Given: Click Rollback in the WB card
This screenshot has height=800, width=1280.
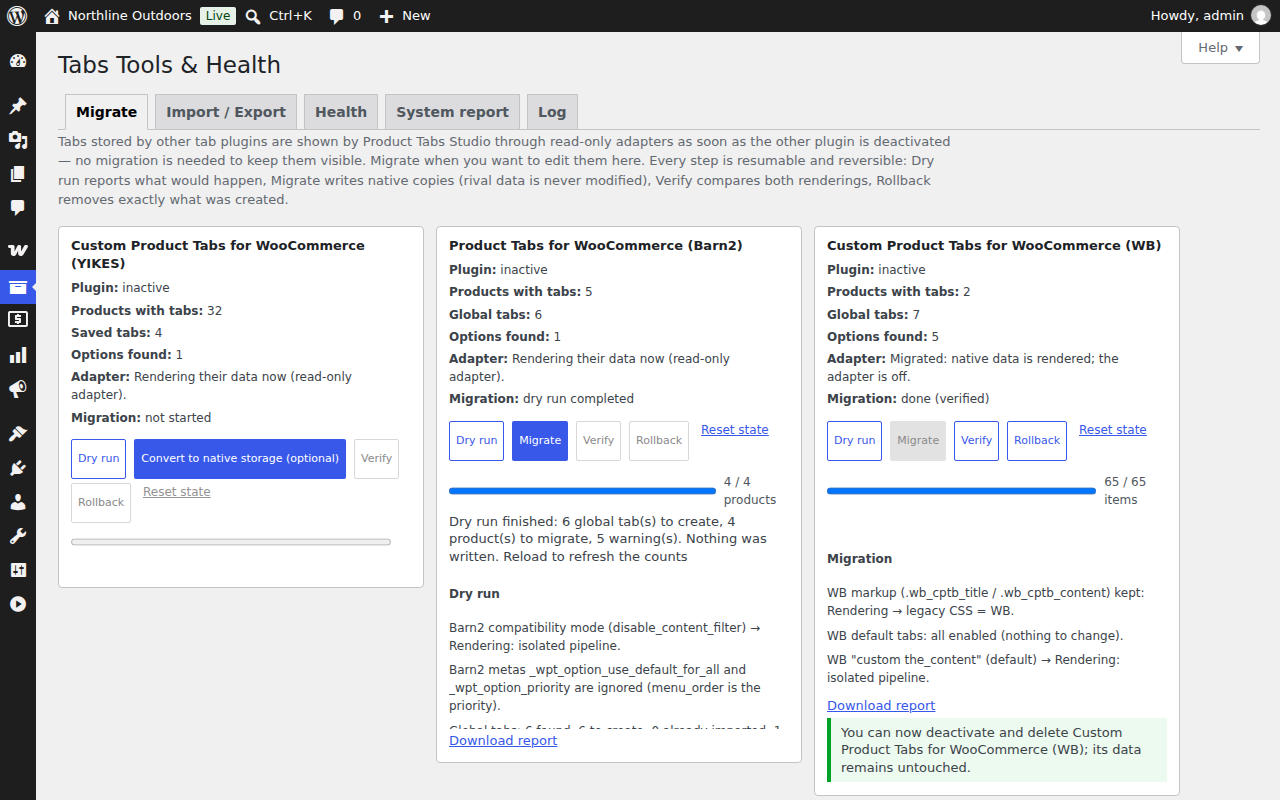Looking at the screenshot, I should click(x=1037, y=441).
